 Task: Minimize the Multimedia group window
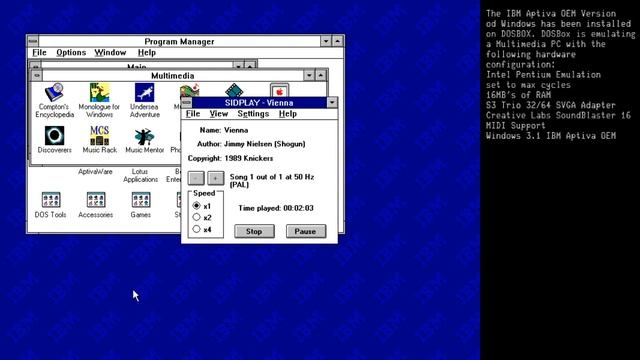[309, 76]
